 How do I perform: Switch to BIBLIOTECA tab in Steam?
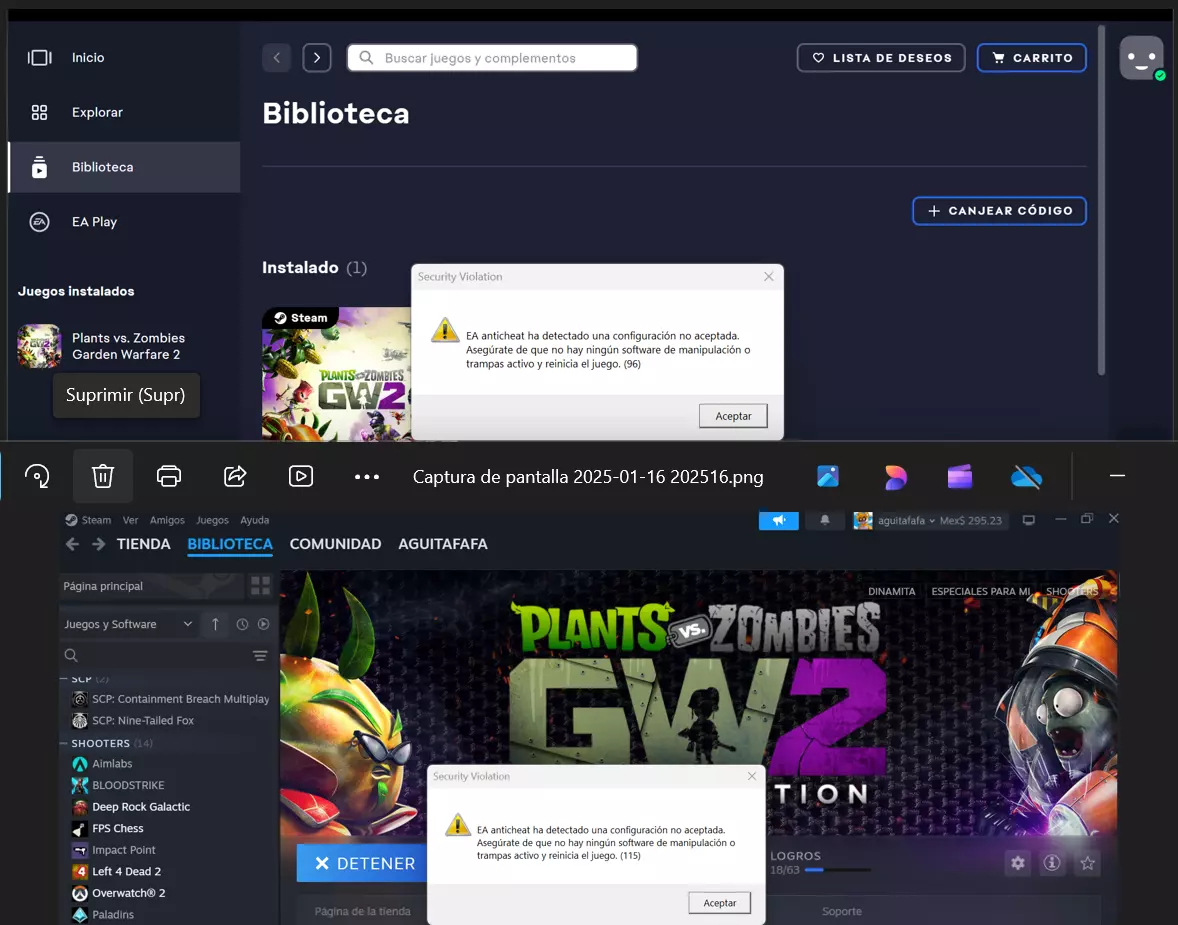click(230, 544)
